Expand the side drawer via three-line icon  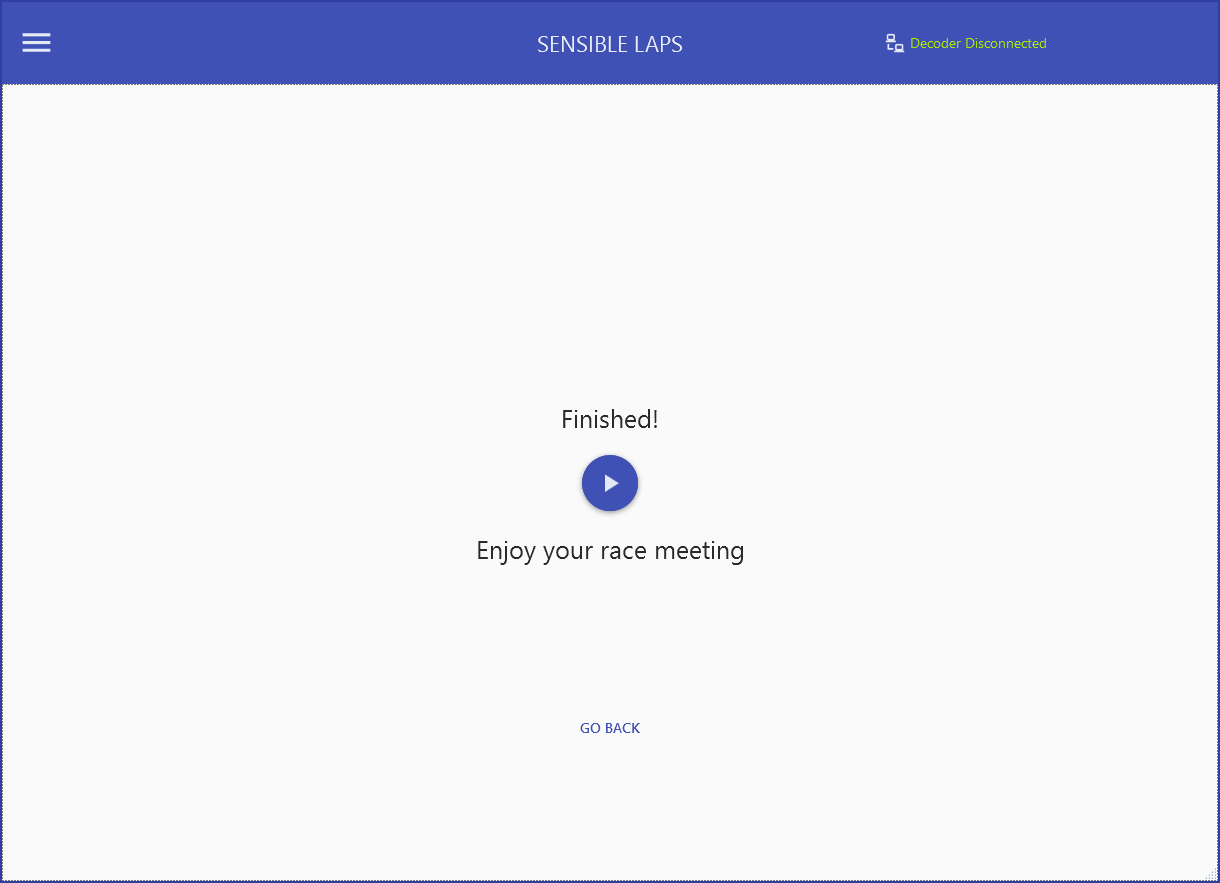(37, 43)
